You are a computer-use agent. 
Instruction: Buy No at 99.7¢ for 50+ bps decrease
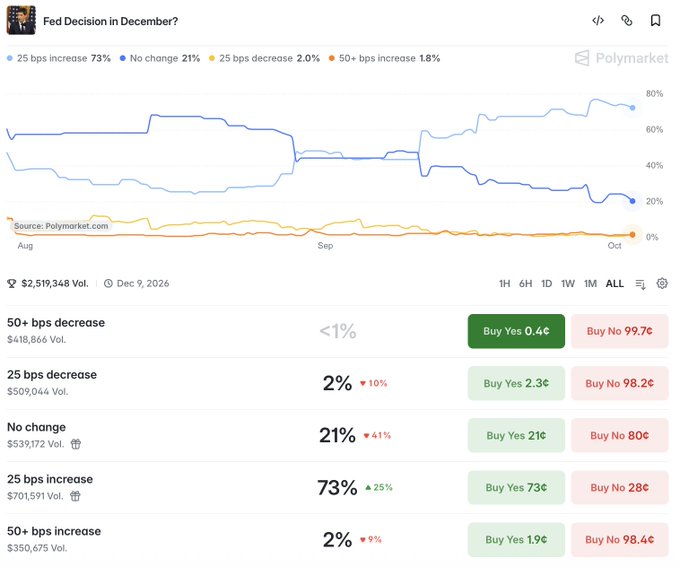619,331
